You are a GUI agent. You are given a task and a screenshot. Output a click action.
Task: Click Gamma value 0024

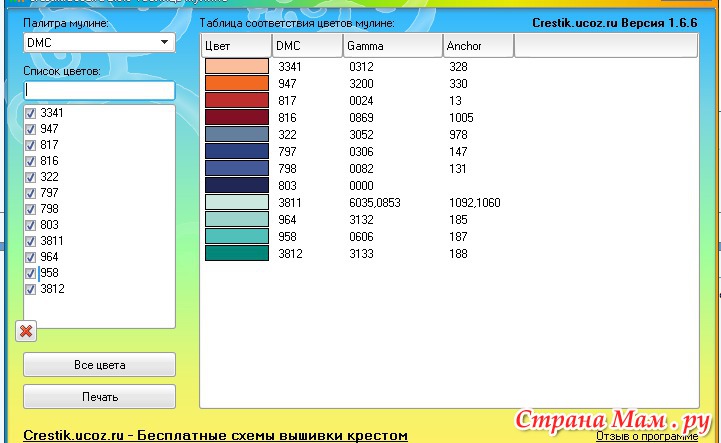coord(361,101)
